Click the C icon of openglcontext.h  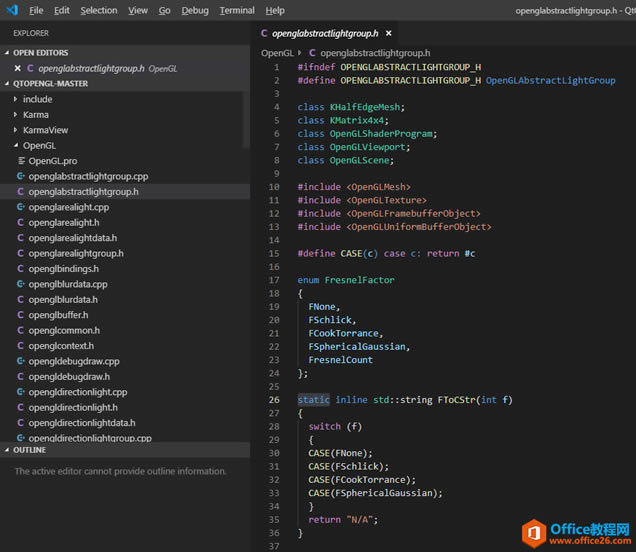(x=20, y=346)
